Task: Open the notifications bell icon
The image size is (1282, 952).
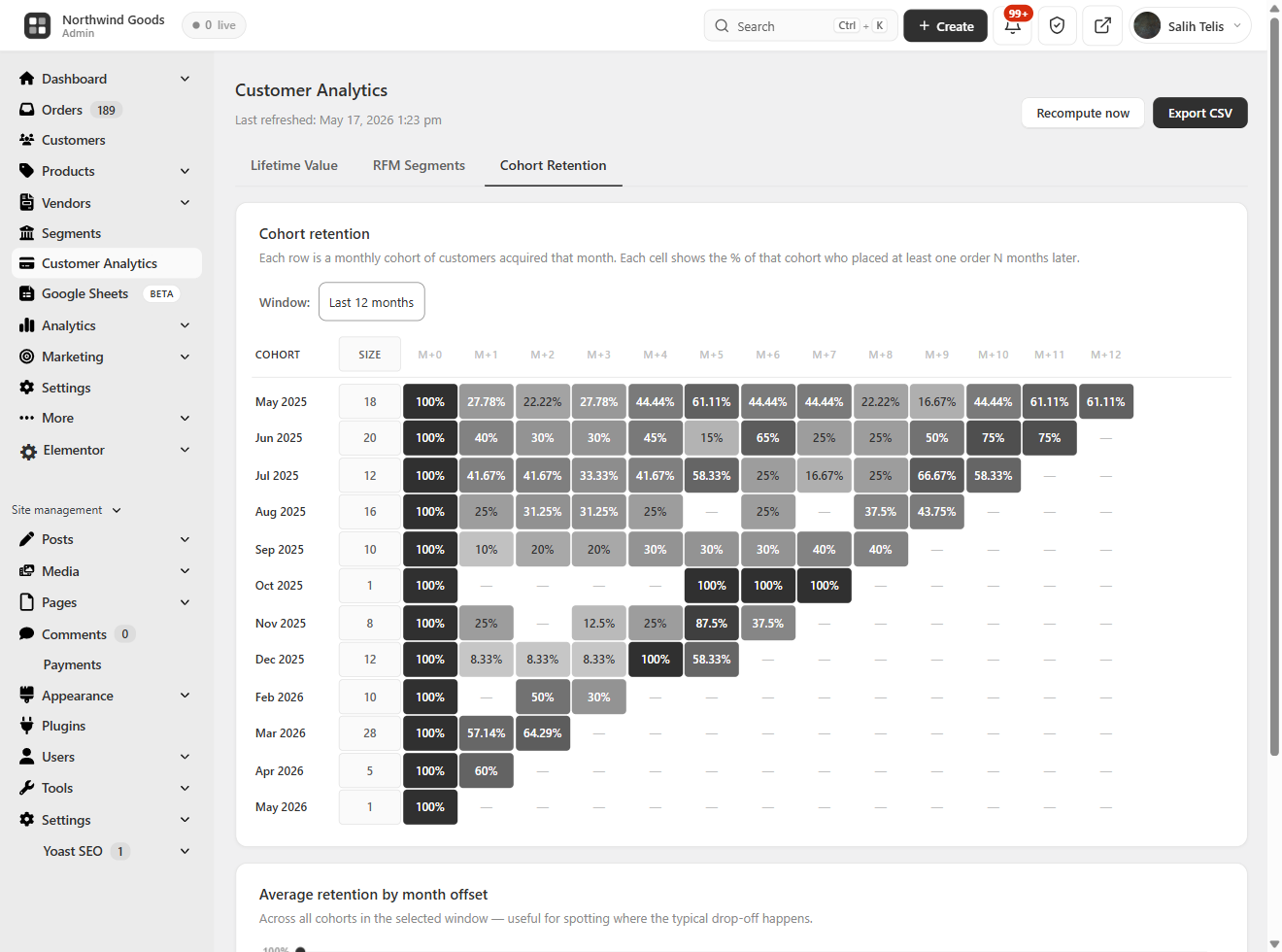Action: 1013,26
